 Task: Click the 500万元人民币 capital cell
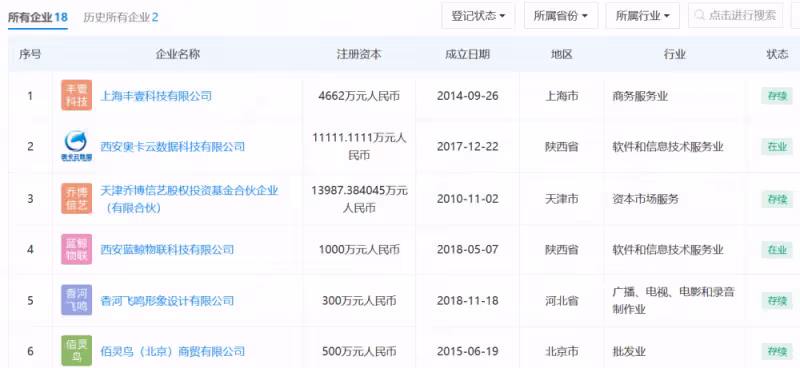pyautogui.click(x=359, y=351)
